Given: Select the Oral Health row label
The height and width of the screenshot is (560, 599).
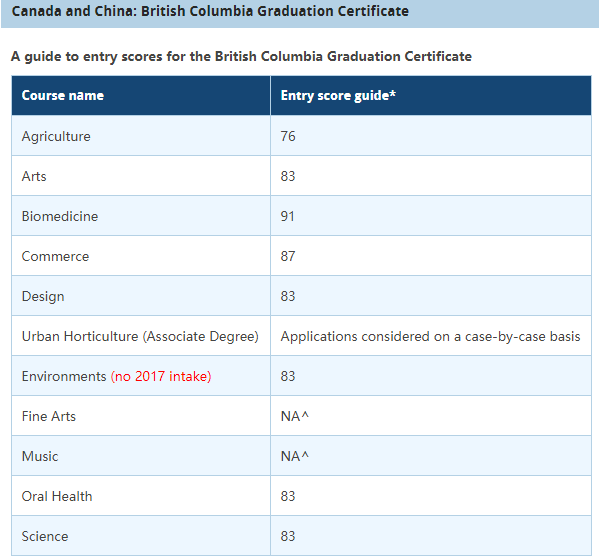Looking at the screenshot, I should pyautogui.click(x=57, y=496).
